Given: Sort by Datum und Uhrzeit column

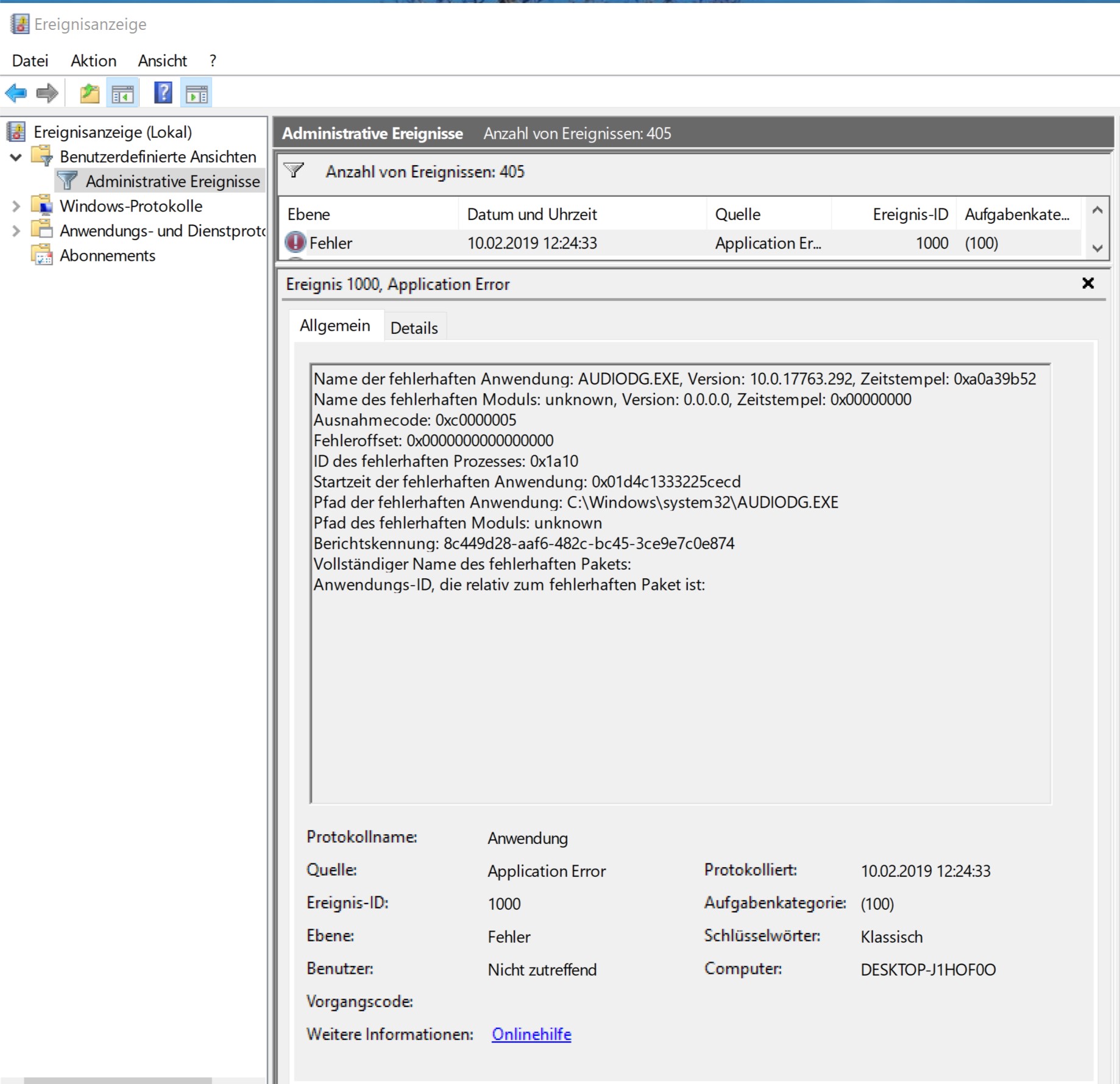Looking at the screenshot, I should click(x=583, y=214).
